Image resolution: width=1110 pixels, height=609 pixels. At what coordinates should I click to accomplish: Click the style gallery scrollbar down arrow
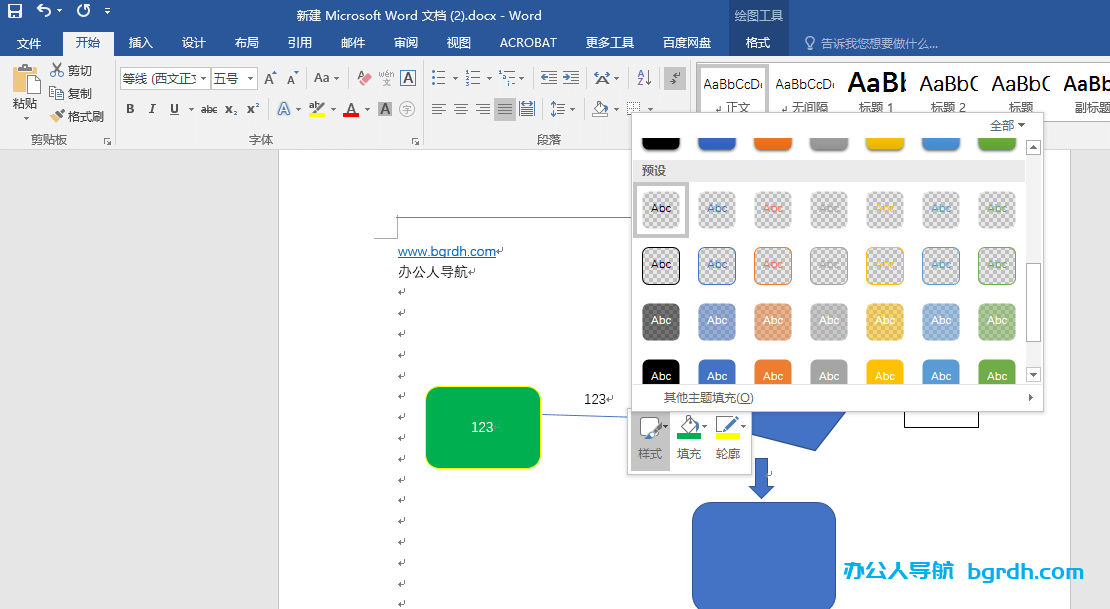tap(1033, 375)
